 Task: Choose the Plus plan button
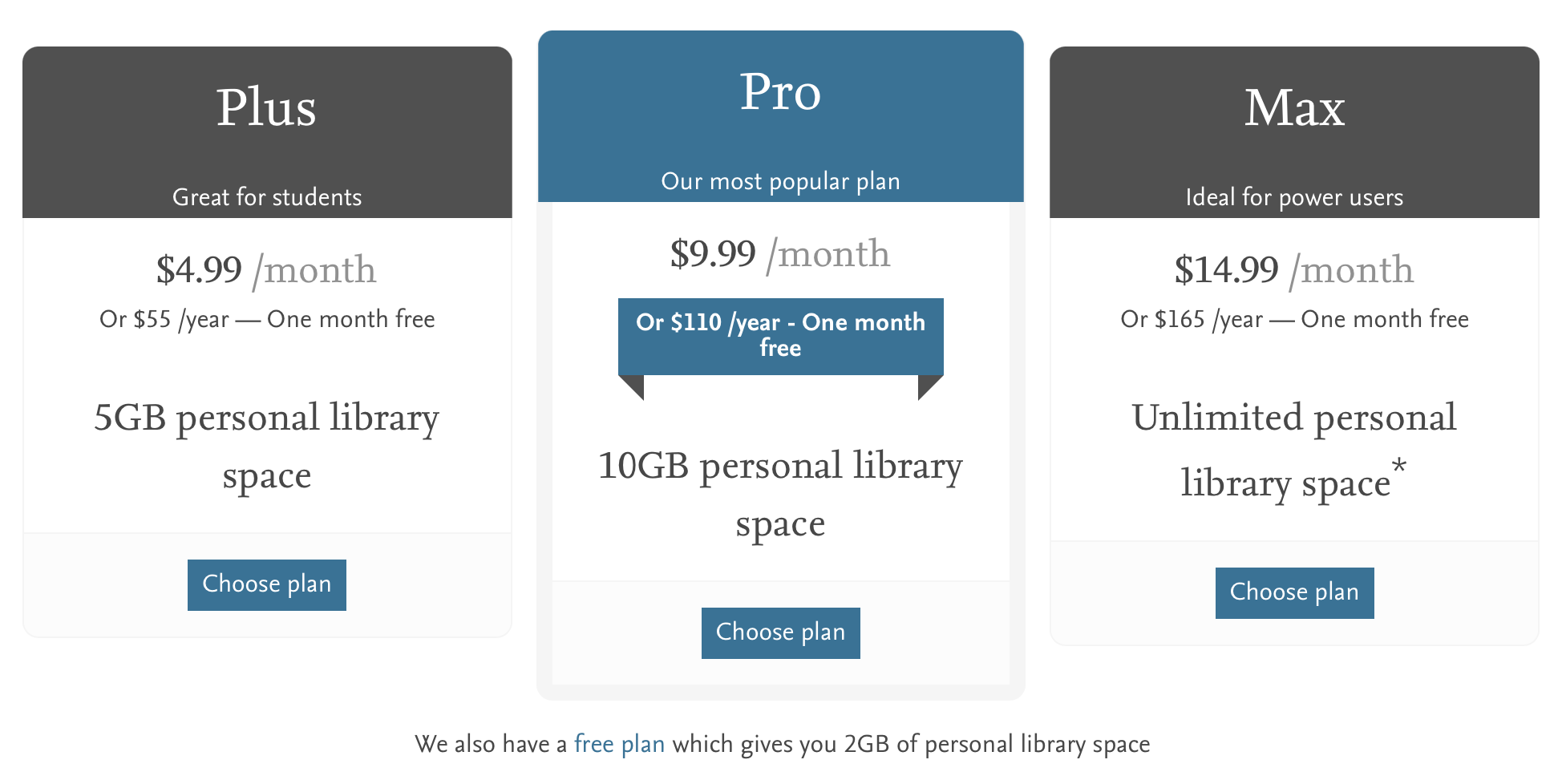[266, 584]
